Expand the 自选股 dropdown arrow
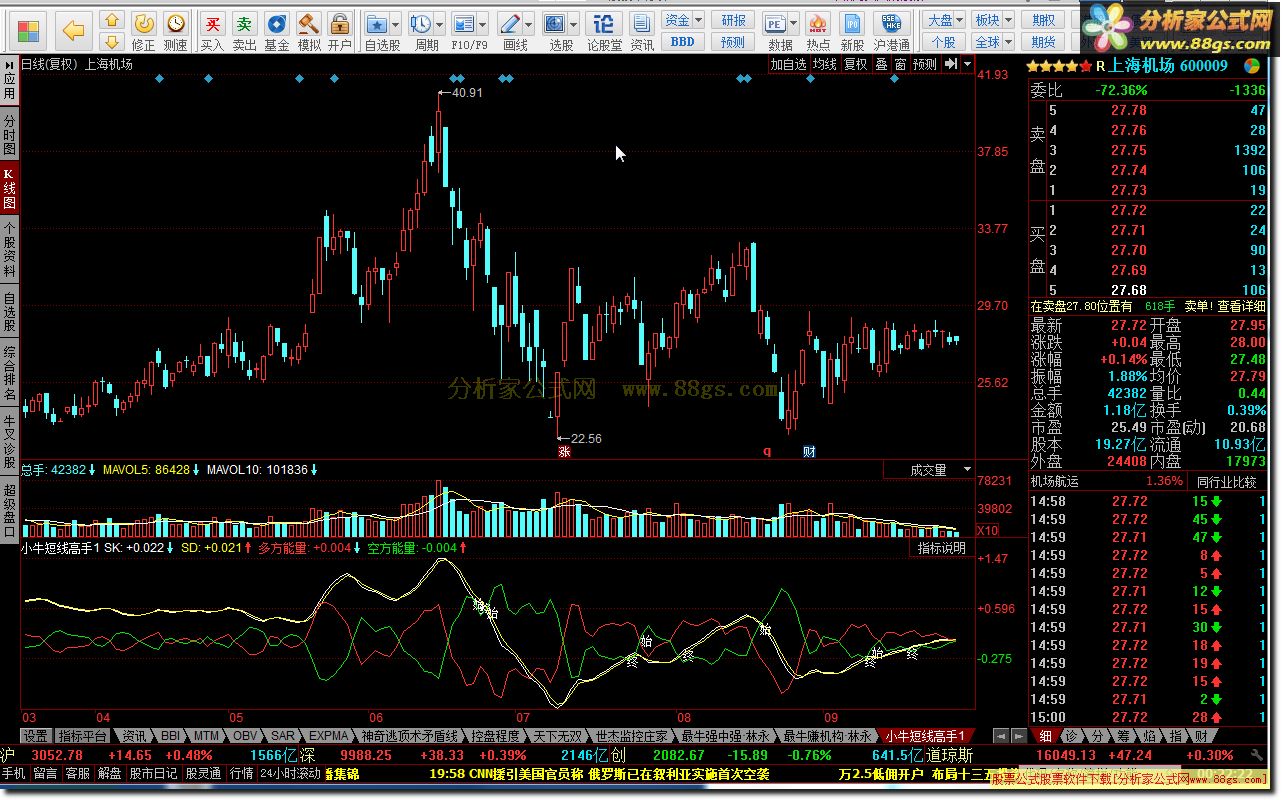 pyautogui.click(x=397, y=24)
